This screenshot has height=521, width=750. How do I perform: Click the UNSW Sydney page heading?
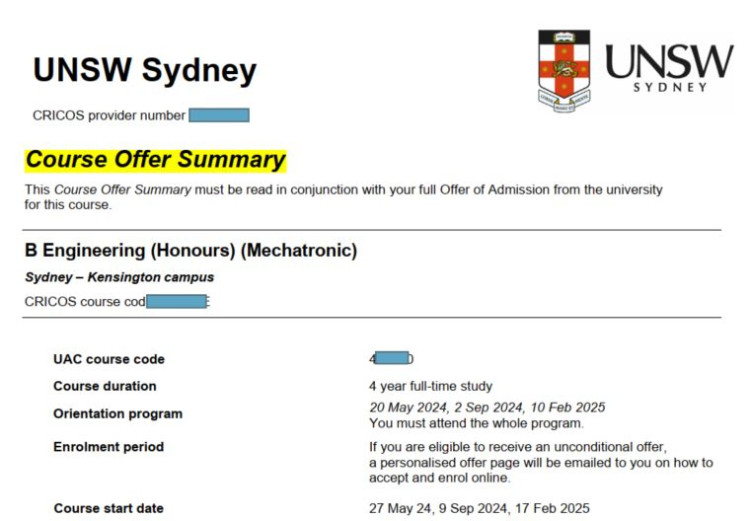coord(145,70)
